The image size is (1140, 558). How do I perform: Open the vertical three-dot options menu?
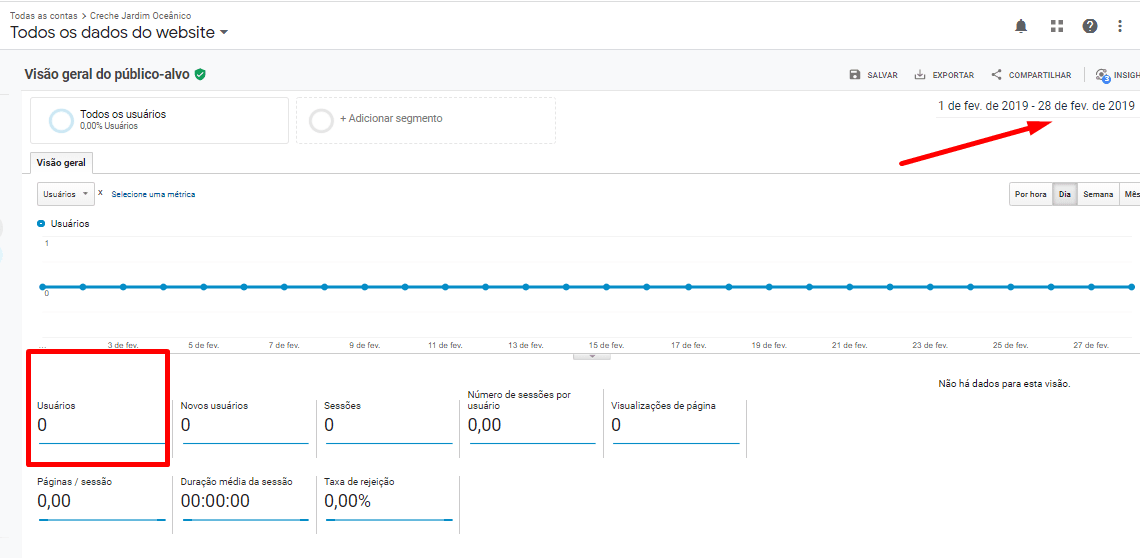coord(1120,26)
